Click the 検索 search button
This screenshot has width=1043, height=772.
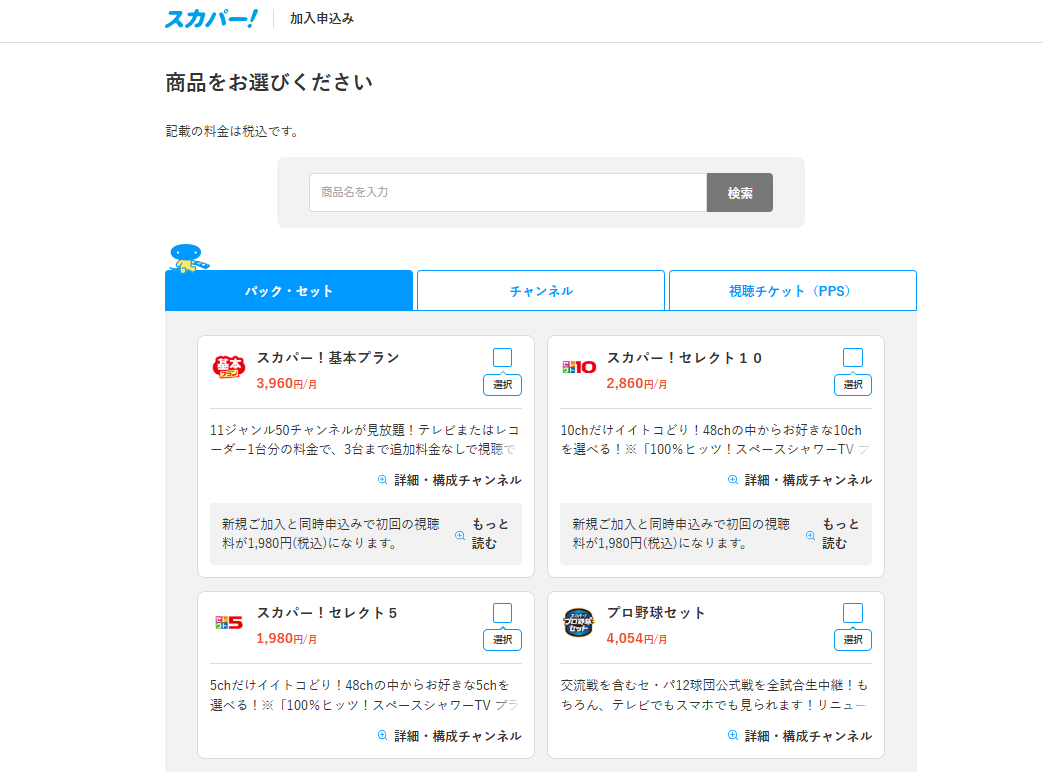coord(740,193)
